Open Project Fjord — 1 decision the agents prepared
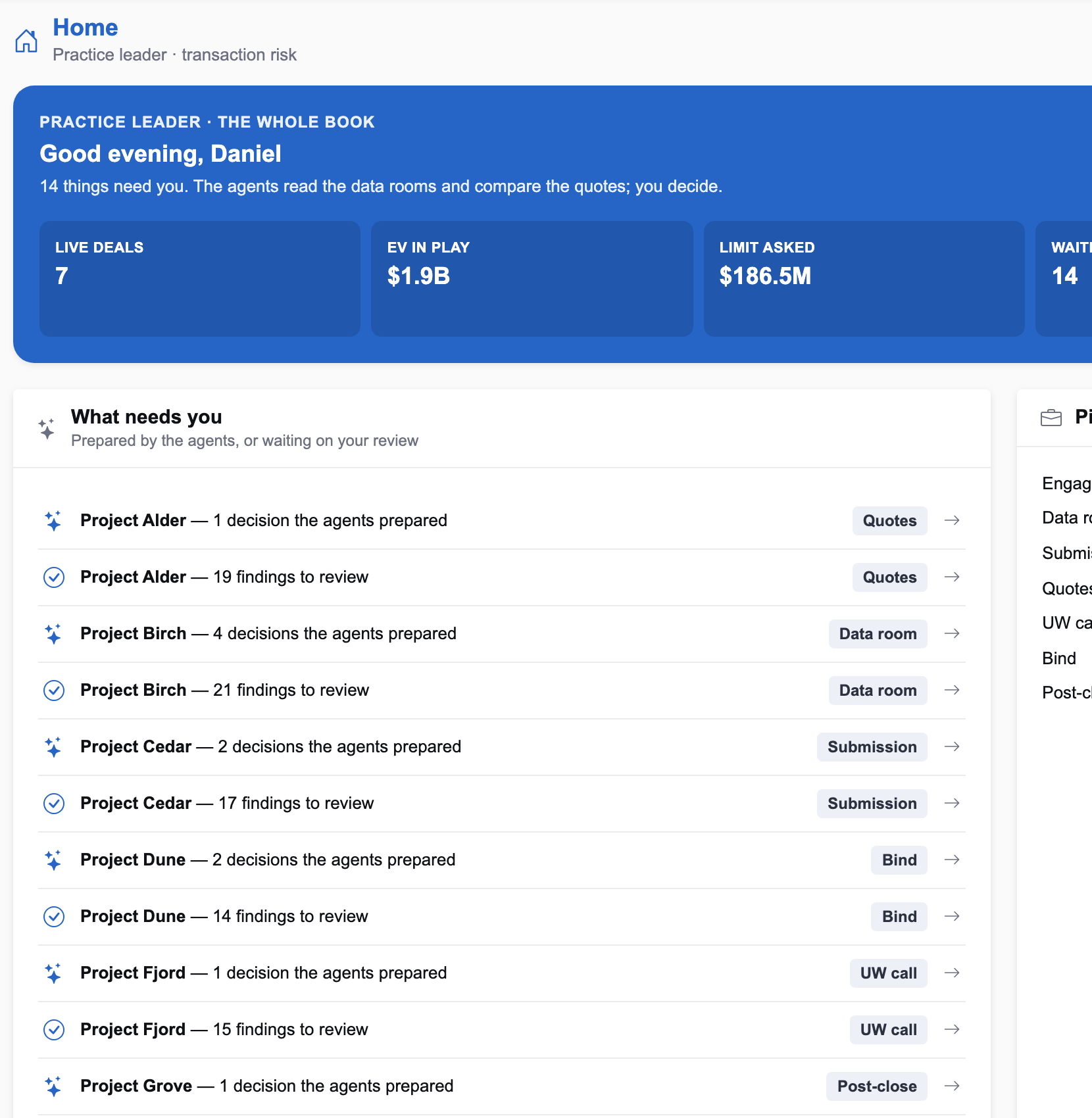The width and height of the screenshot is (1092, 1118). tap(502, 973)
